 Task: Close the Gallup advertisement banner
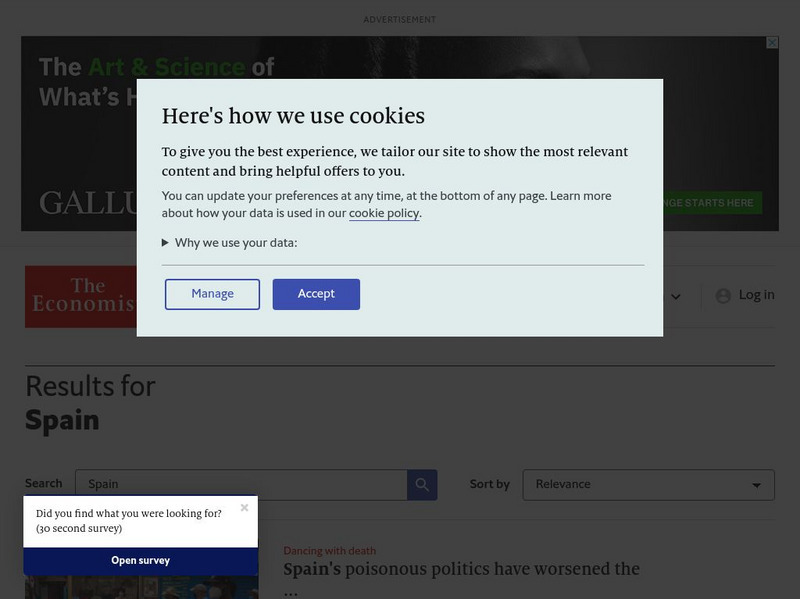click(x=771, y=43)
